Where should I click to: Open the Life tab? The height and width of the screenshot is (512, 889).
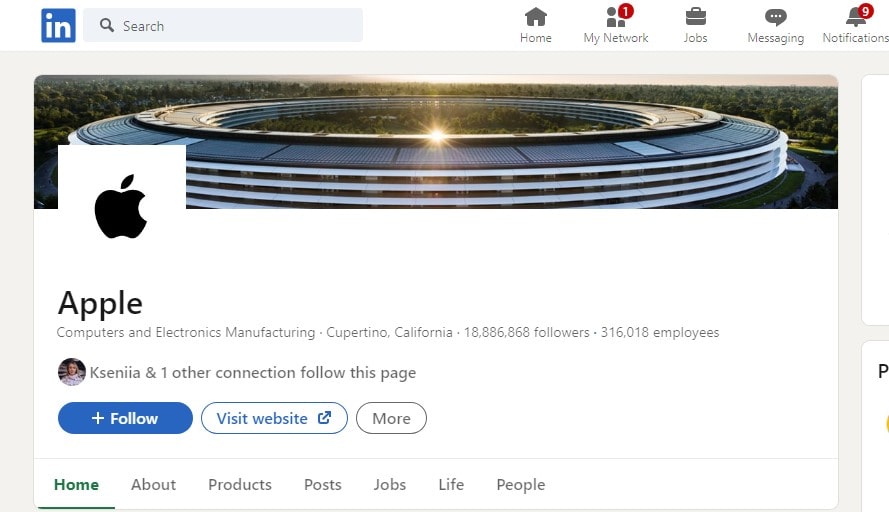451,484
